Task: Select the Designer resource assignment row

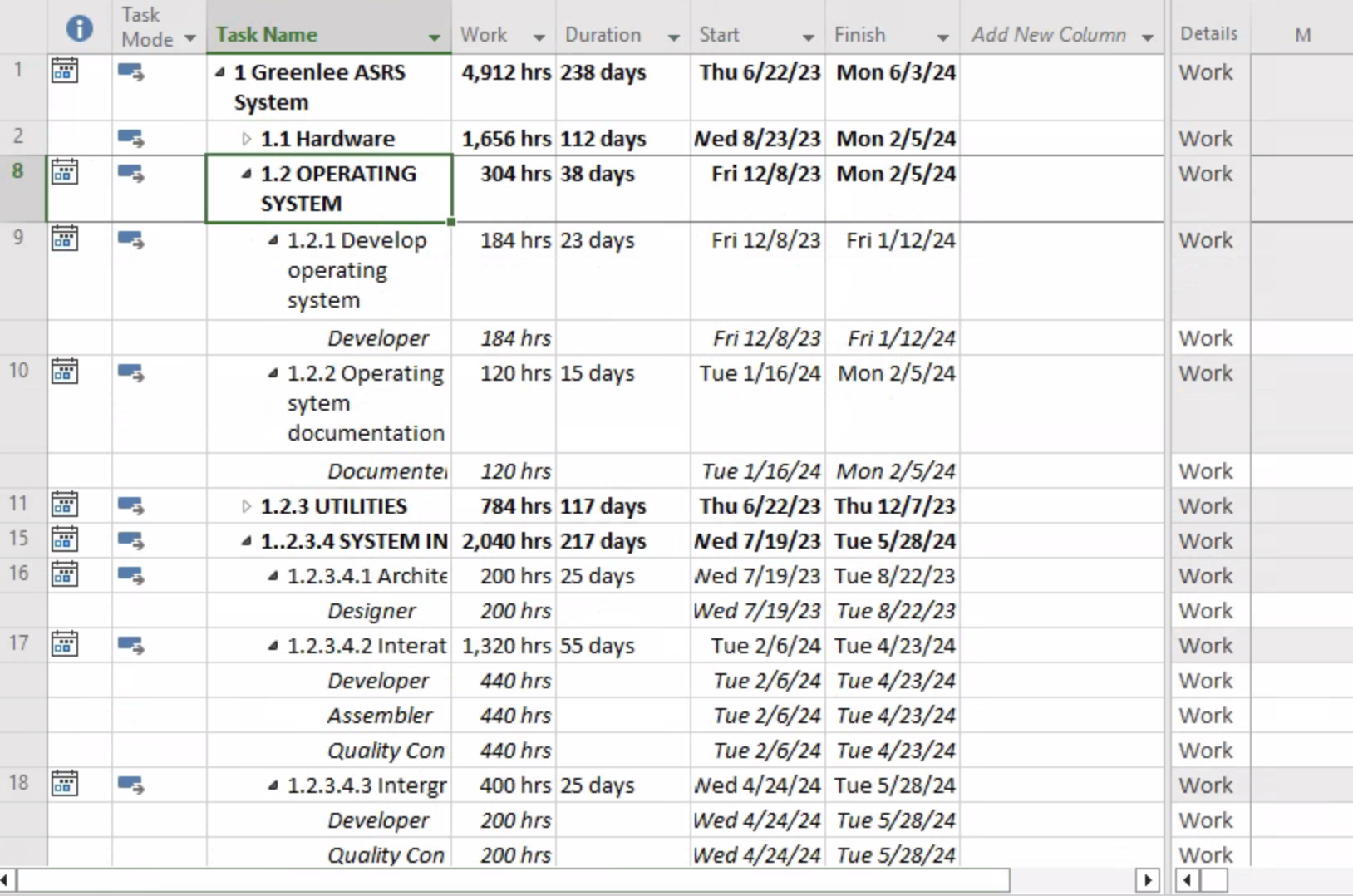Action: click(x=582, y=611)
